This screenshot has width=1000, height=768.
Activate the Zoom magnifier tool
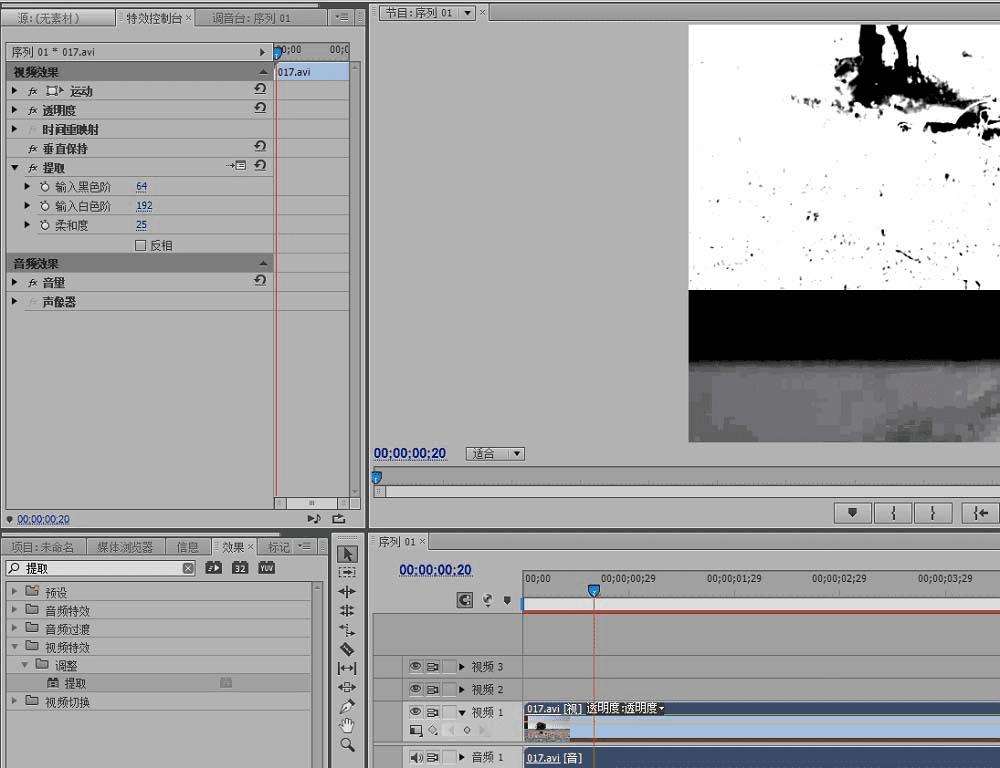click(347, 744)
